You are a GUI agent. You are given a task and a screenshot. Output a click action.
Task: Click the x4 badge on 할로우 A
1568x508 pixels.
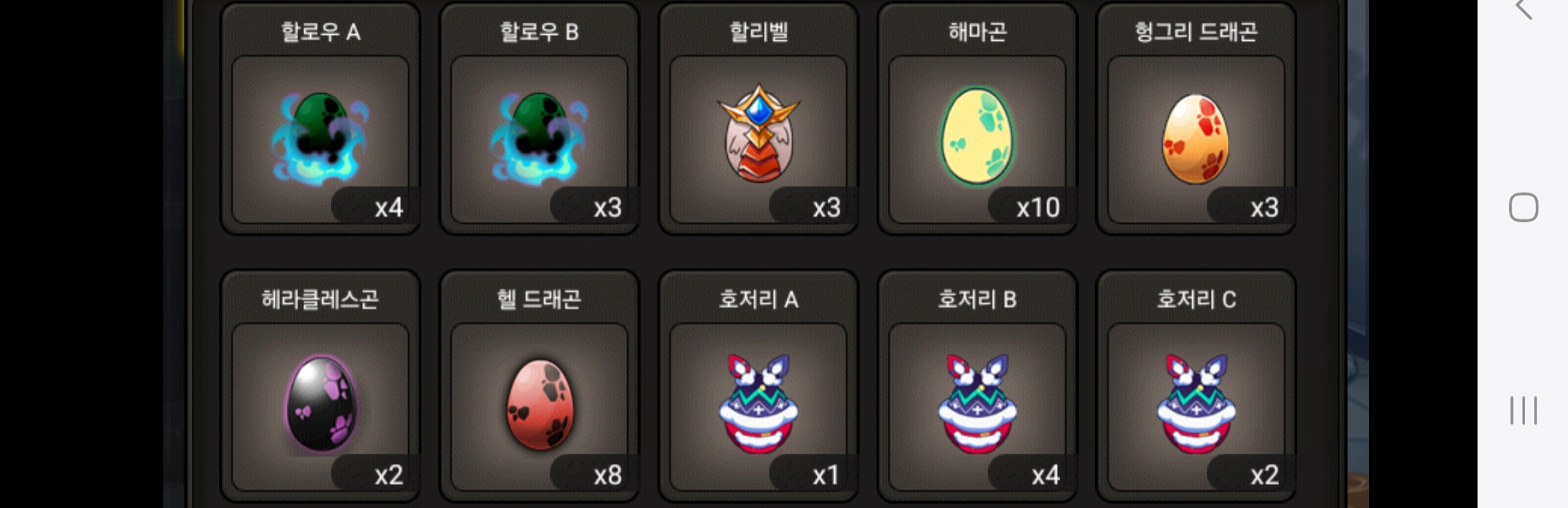389,208
